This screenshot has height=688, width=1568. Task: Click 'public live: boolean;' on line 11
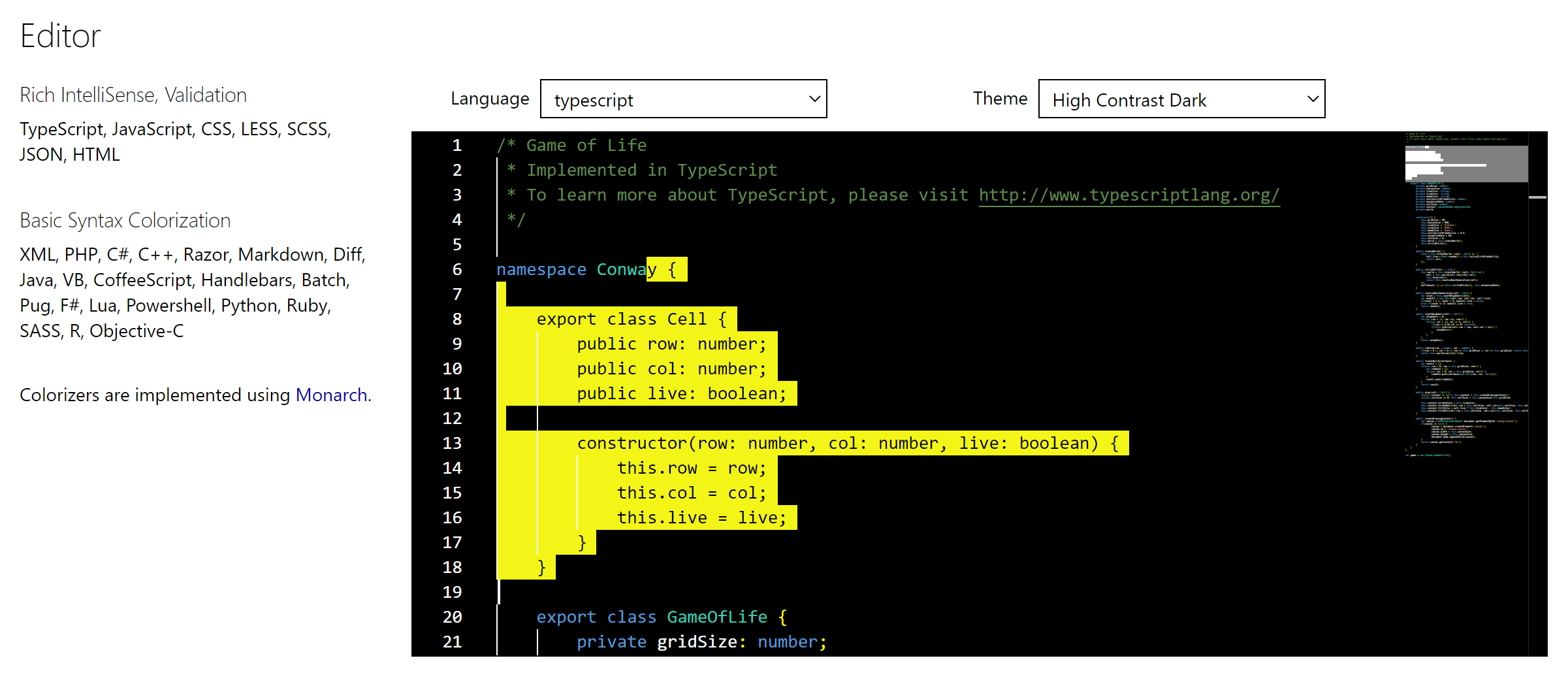click(x=682, y=394)
